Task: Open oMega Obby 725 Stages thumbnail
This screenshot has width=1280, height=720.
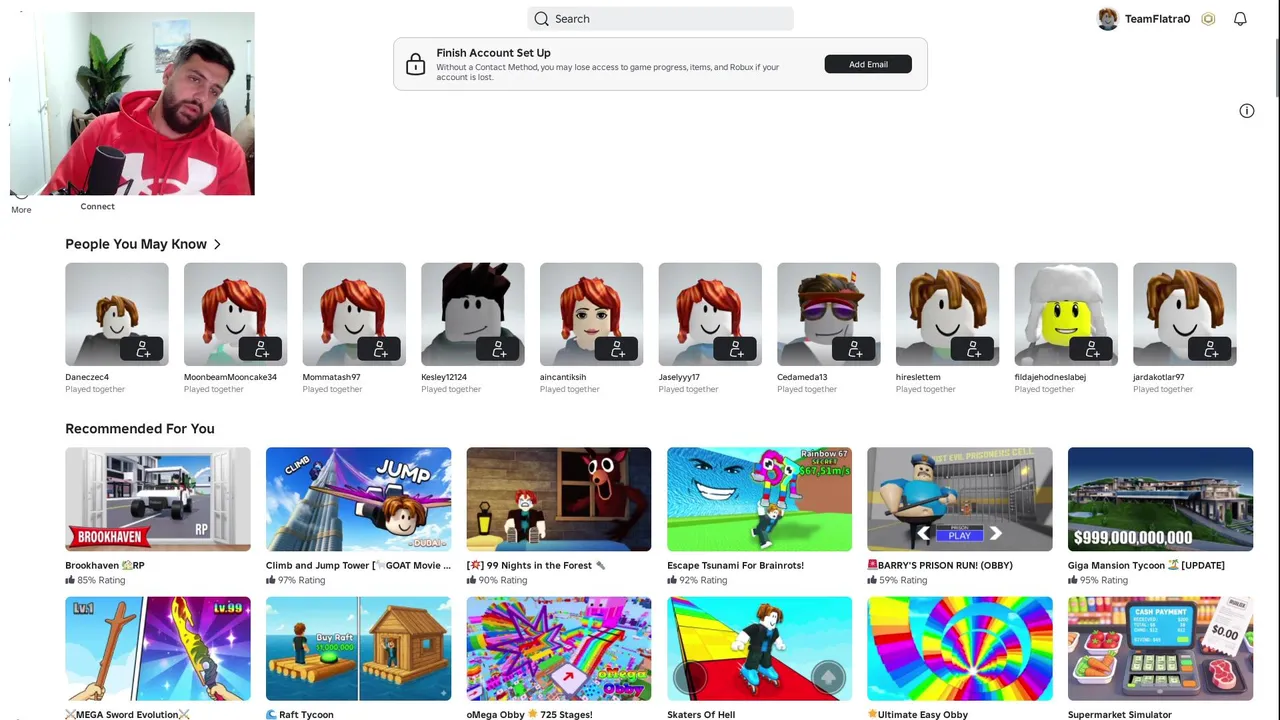Action: (559, 649)
